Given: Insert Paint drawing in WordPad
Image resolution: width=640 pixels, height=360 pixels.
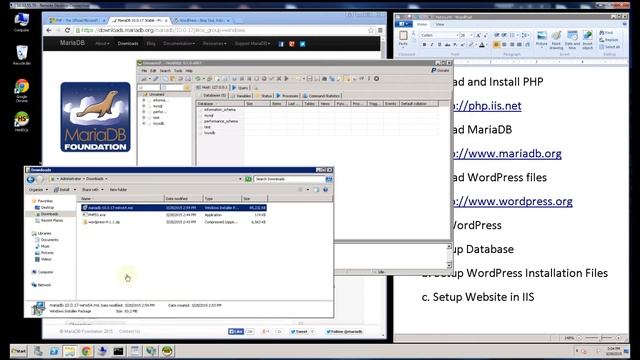Looking at the screenshot, I should pos(556,40).
